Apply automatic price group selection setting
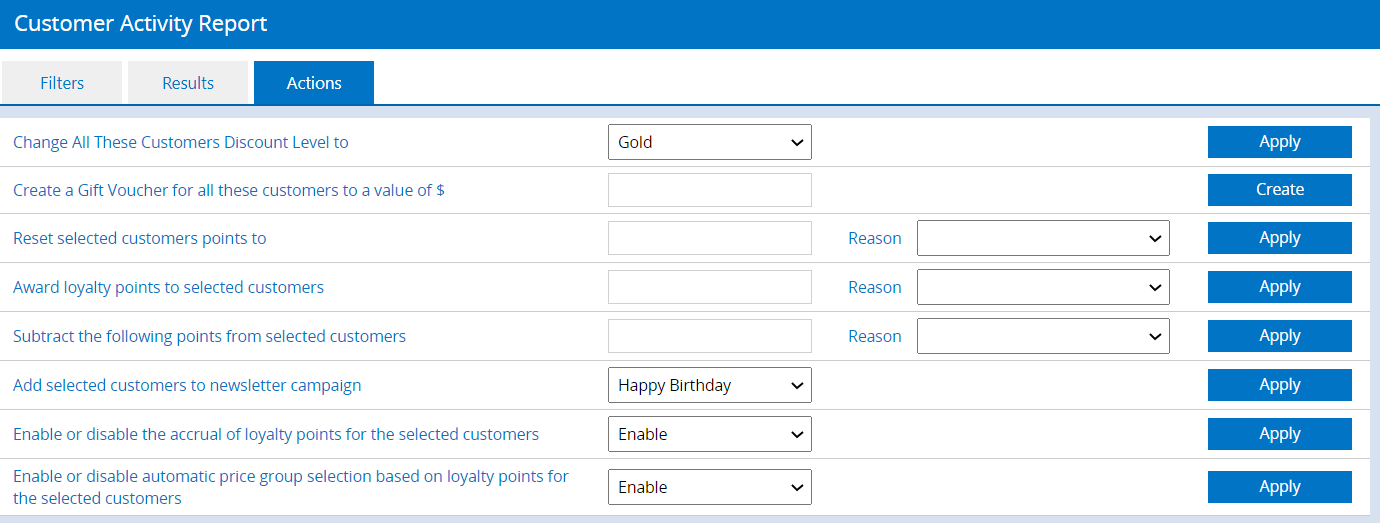 (1280, 487)
